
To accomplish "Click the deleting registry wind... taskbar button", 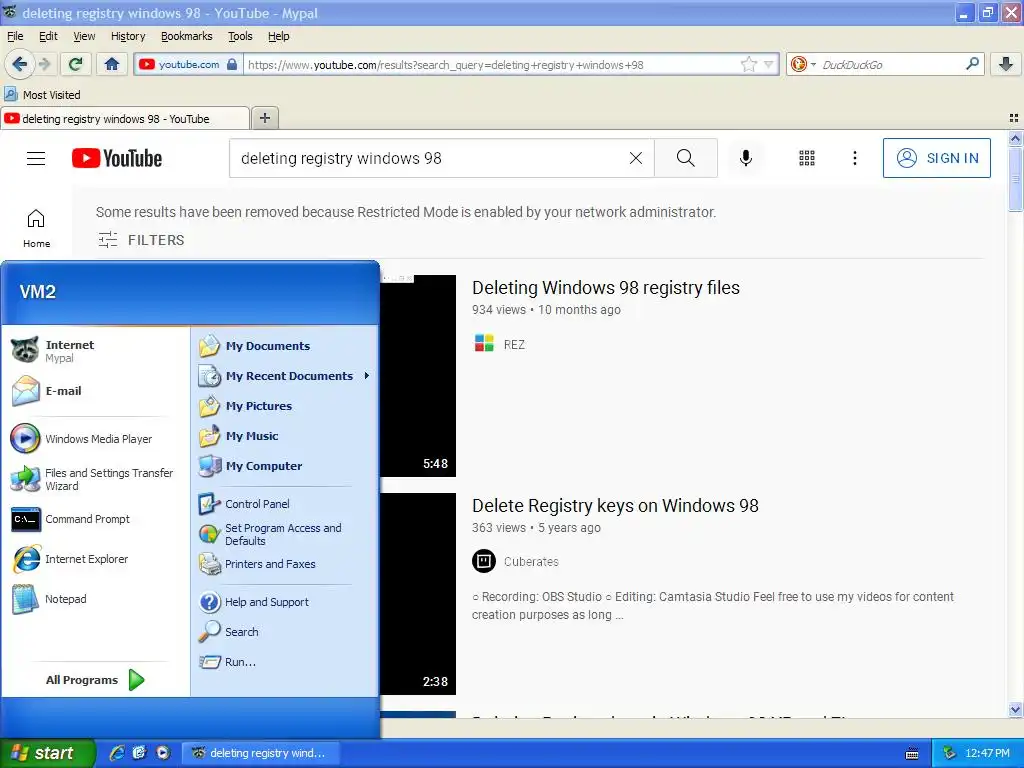I will tap(260, 753).
